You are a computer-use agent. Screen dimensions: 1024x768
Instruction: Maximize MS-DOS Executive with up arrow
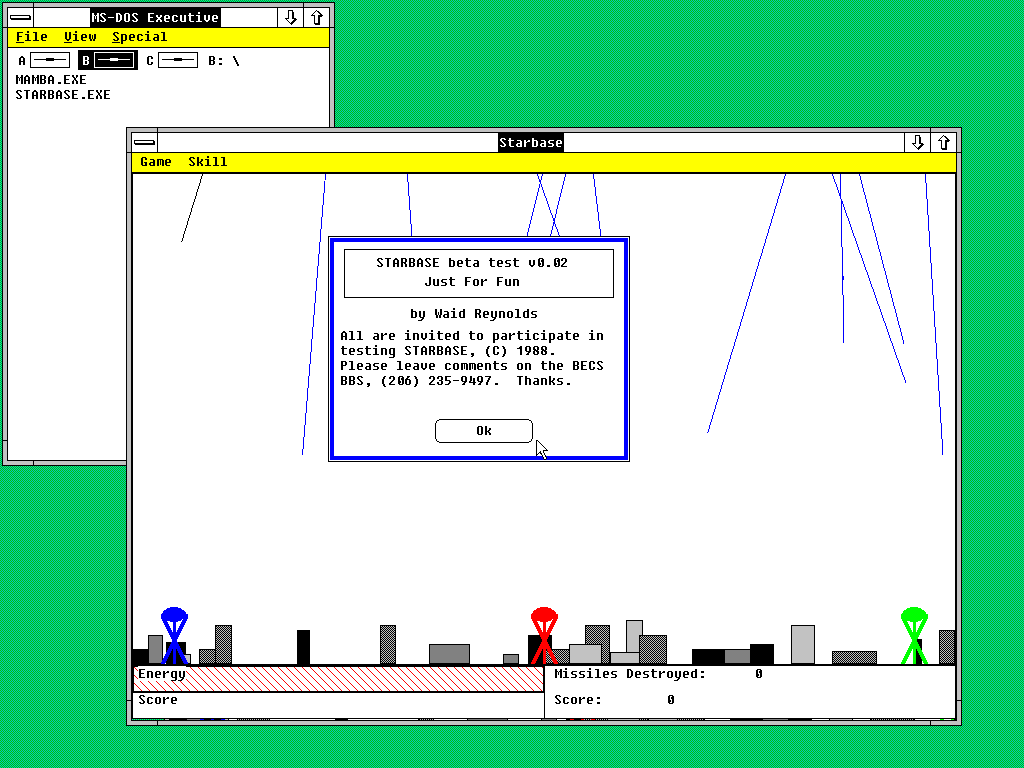[x=316, y=18]
